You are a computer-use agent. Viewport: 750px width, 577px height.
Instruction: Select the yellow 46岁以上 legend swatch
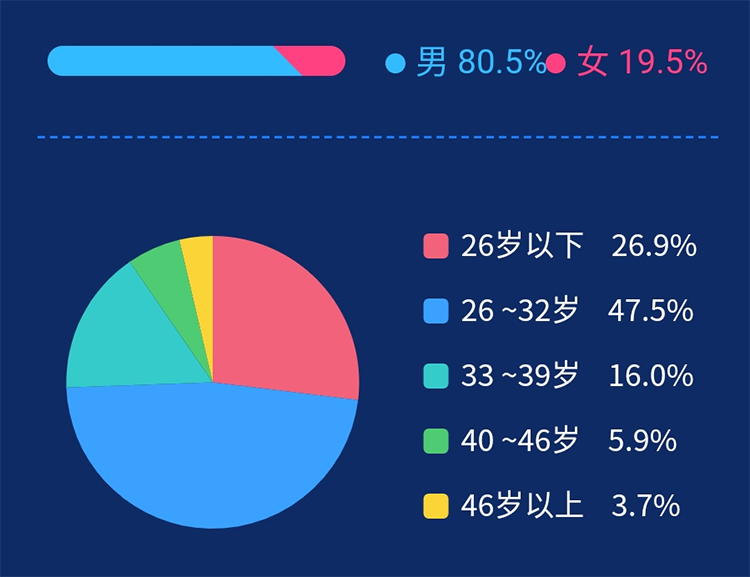coord(436,506)
